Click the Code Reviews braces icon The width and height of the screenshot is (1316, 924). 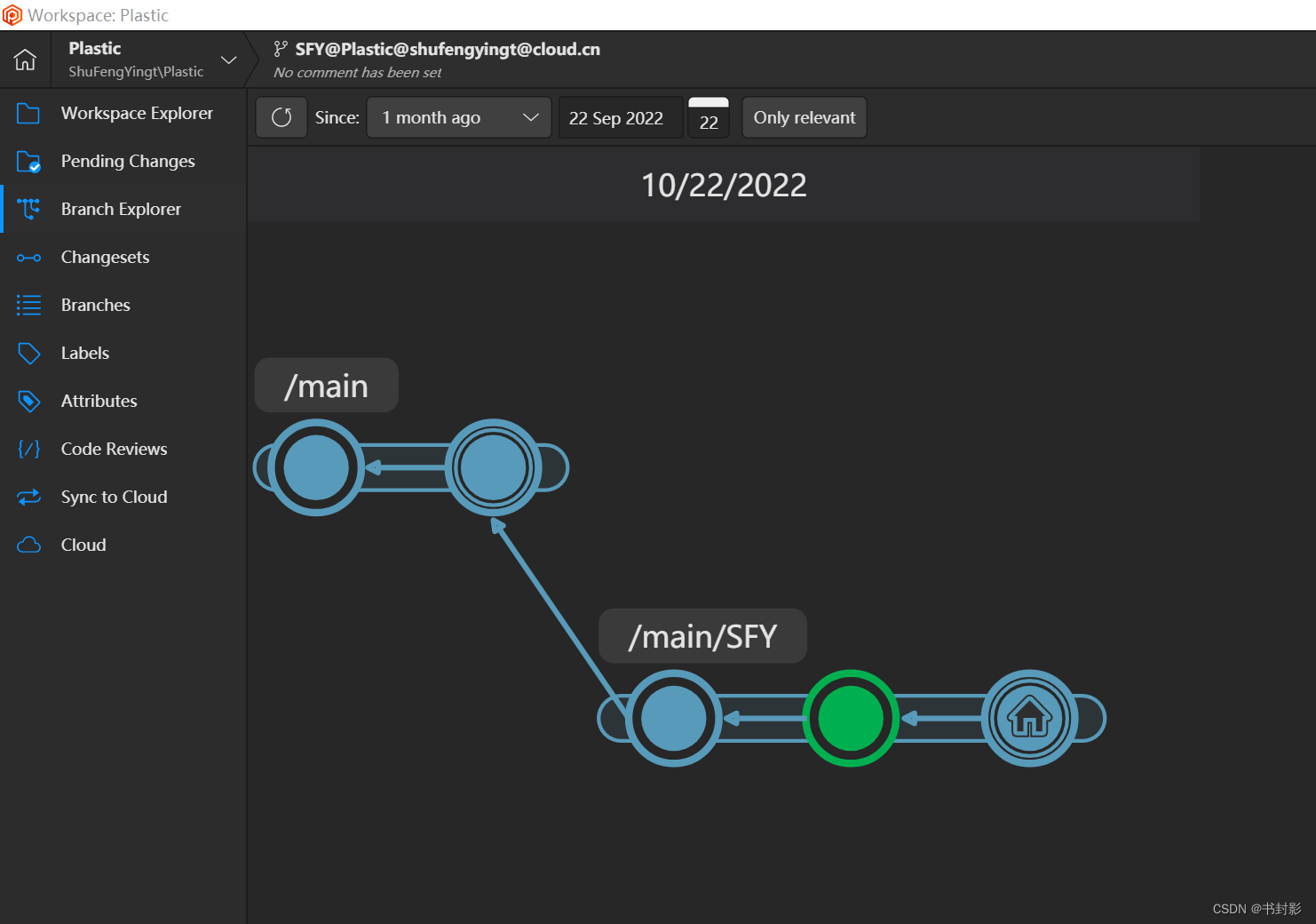point(28,449)
